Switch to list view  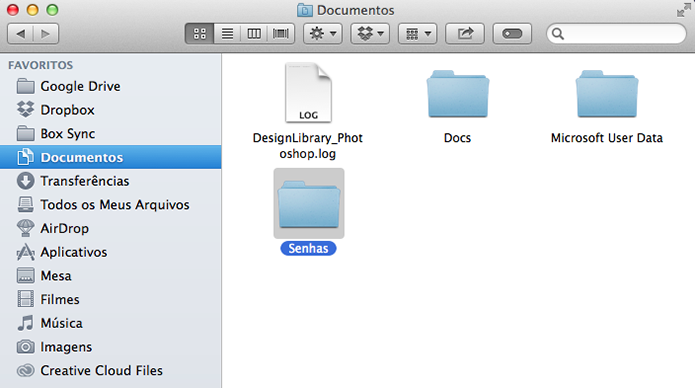click(x=227, y=34)
